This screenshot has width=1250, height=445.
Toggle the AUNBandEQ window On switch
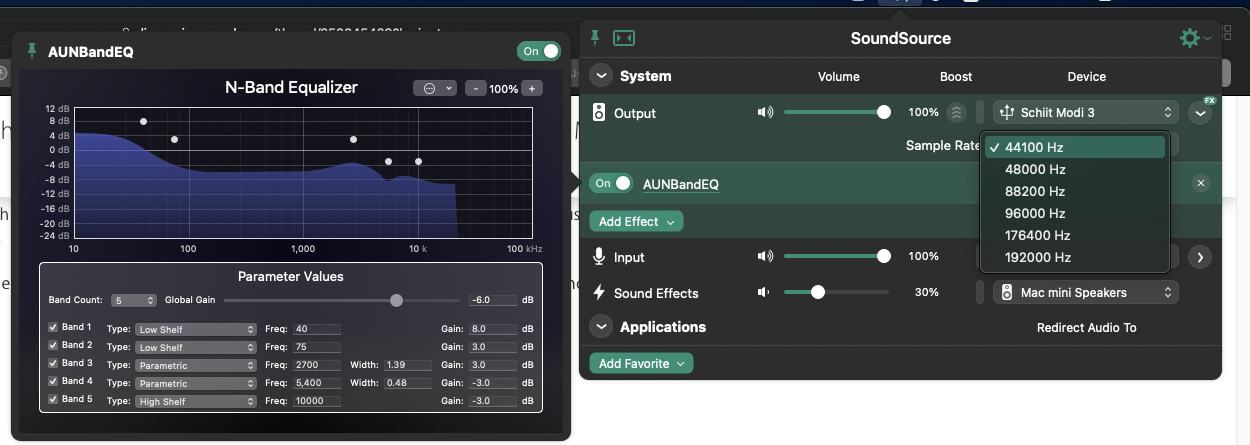point(539,51)
